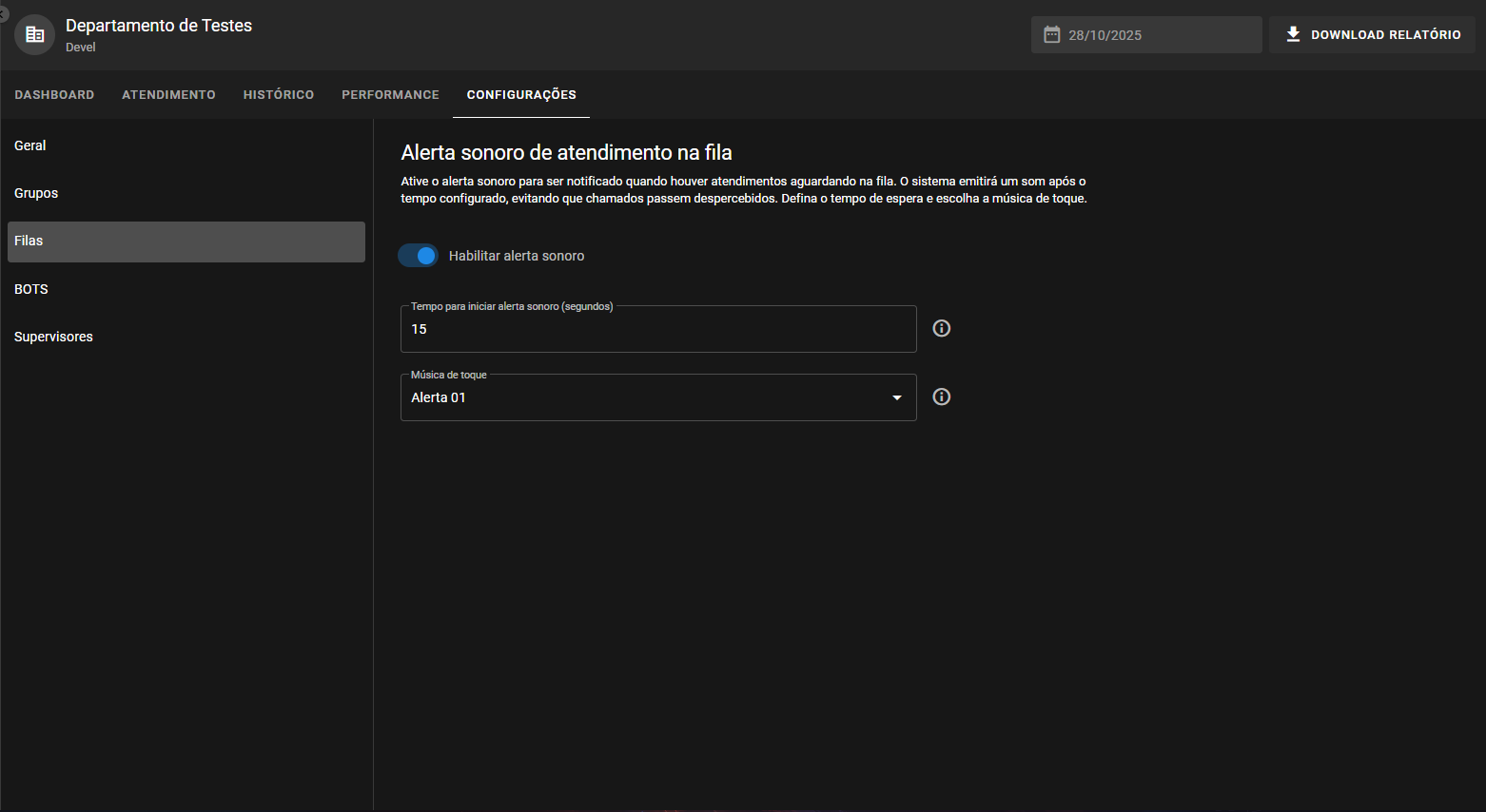Open the BOTS settings section
The width and height of the screenshot is (1486, 812).
pyautogui.click(x=31, y=289)
